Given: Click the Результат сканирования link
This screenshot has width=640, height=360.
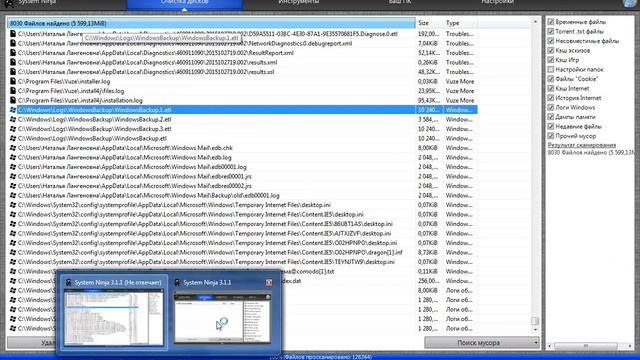Looking at the screenshot, I should click(x=582, y=145).
